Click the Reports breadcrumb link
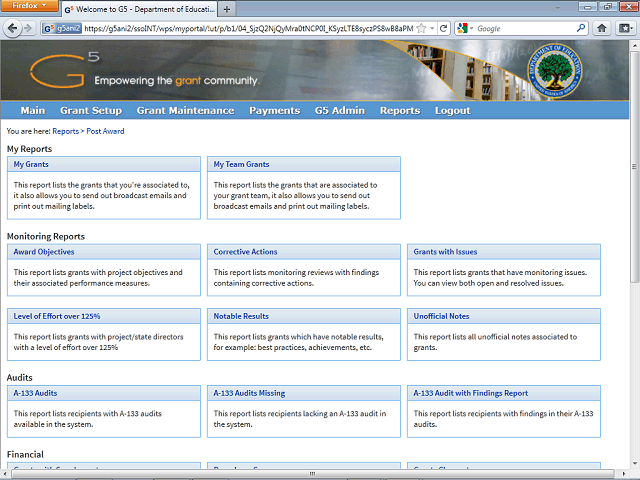This screenshot has width=640, height=480. coord(65,131)
